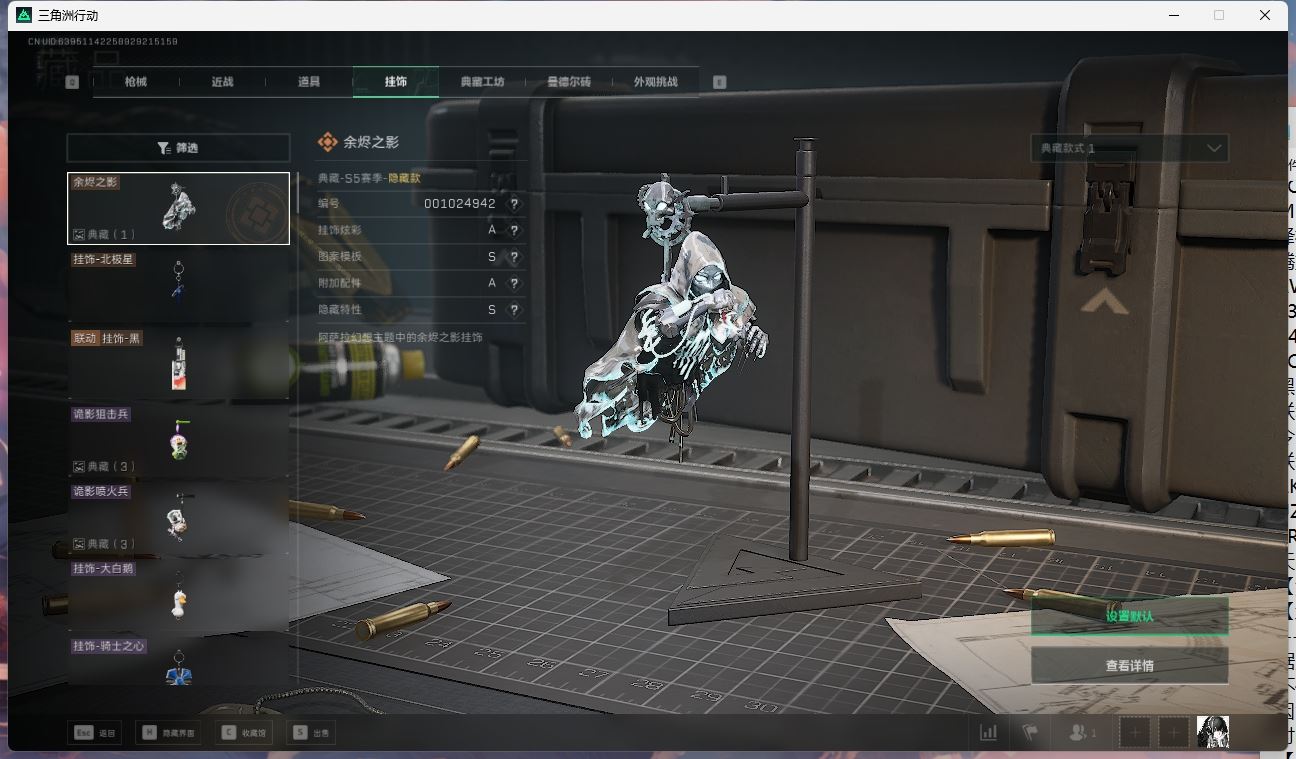This screenshot has height=759, width=1296.
Task: Open the 典藏工坊 tab
Action: (x=482, y=82)
